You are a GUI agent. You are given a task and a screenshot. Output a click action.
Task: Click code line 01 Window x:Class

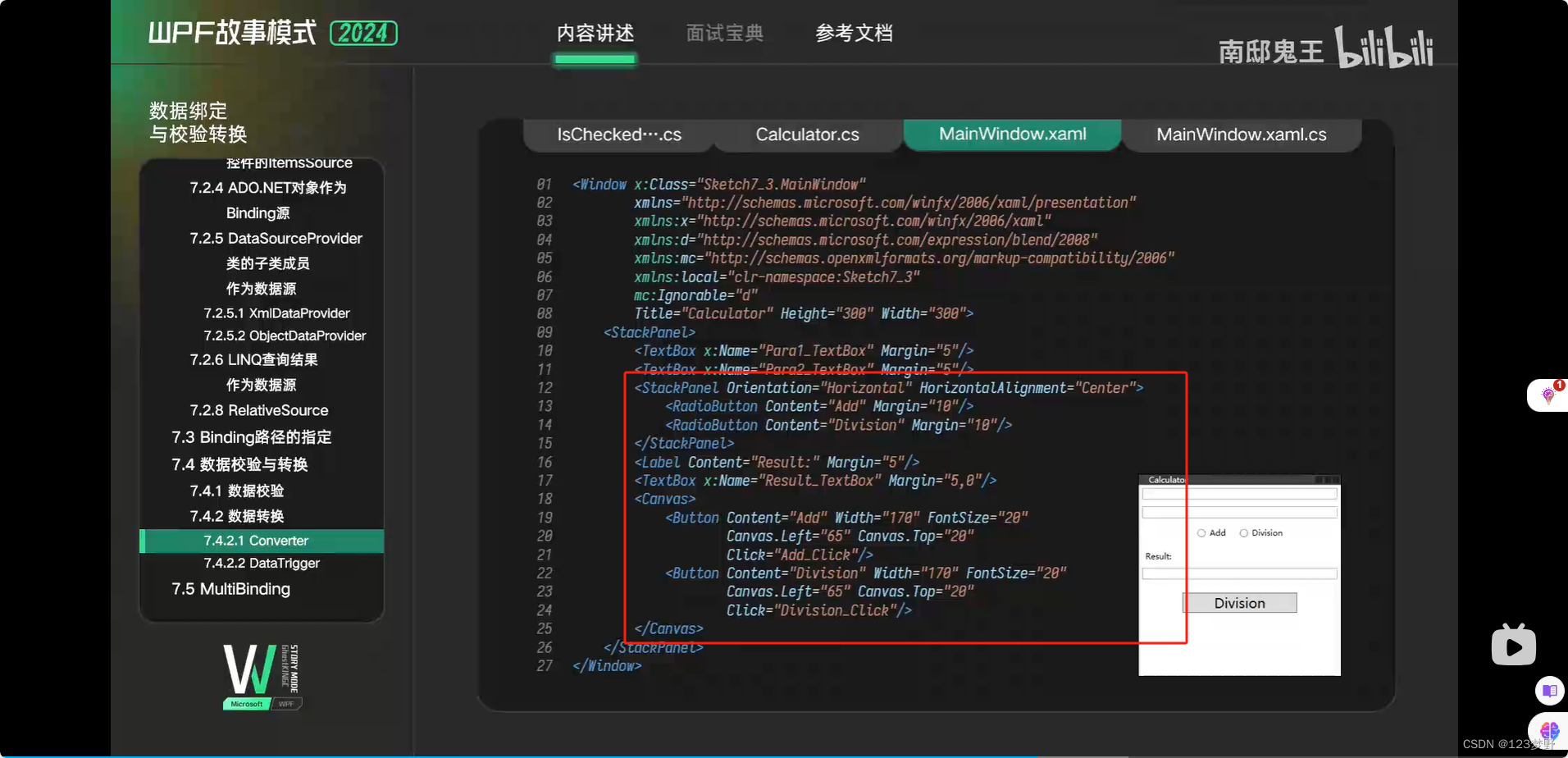point(718,185)
